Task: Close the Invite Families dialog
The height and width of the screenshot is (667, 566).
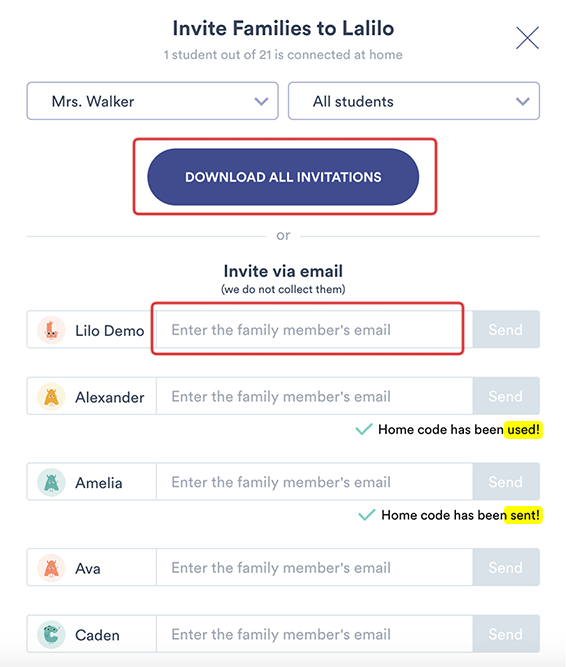Action: click(527, 38)
